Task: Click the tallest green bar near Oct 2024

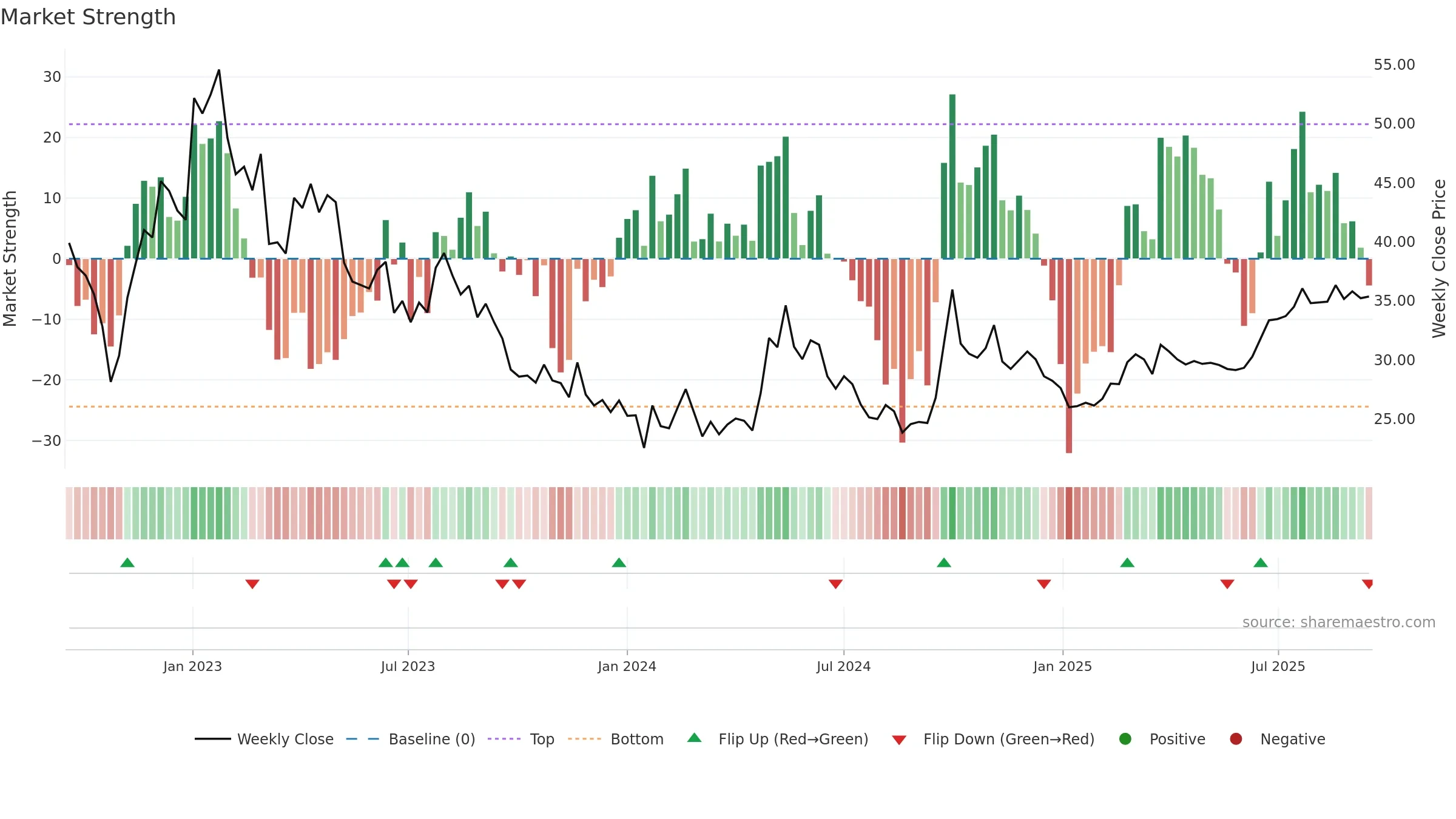Action: pyautogui.click(x=952, y=176)
